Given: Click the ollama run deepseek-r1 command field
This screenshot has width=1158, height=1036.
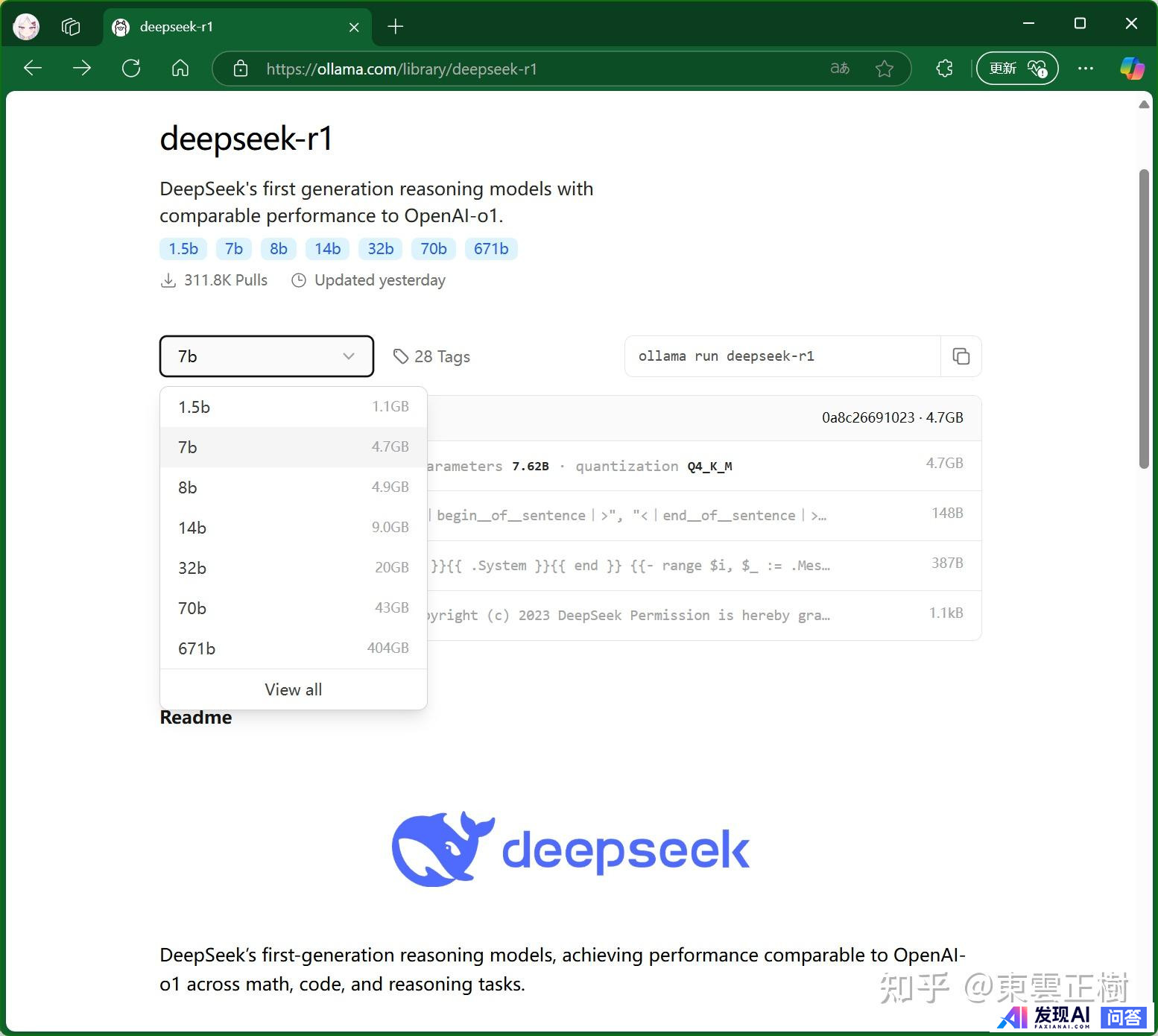Looking at the screenshot, I should [782, 356].
